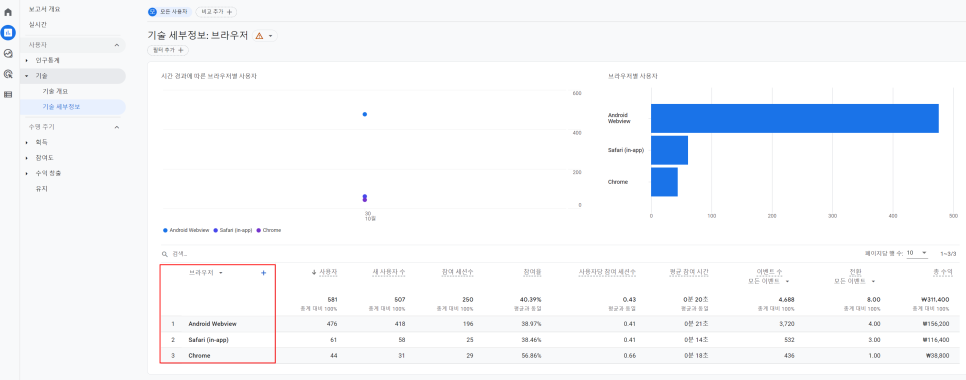This screenshot has height=380, width=966.
Task: Click the search magnifier icon above table
Action: (164, 254)
